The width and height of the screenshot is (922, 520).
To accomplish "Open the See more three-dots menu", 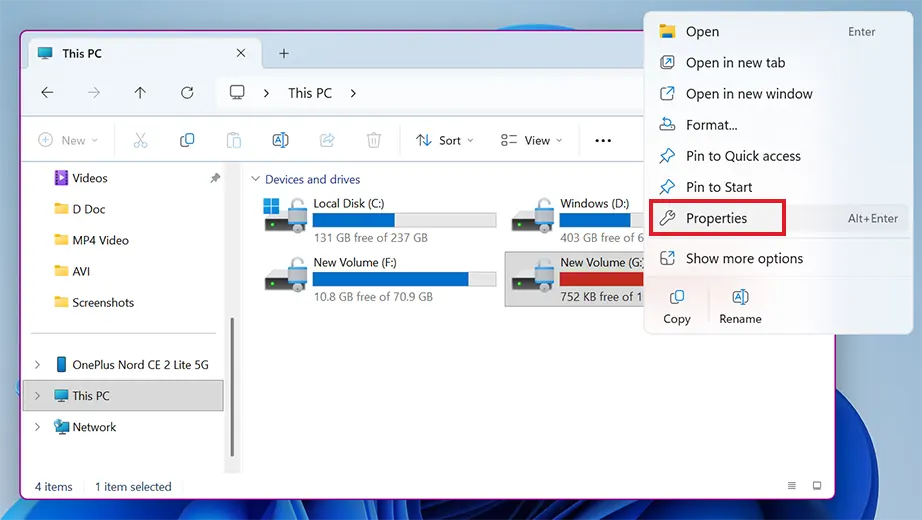I will 603,141.
